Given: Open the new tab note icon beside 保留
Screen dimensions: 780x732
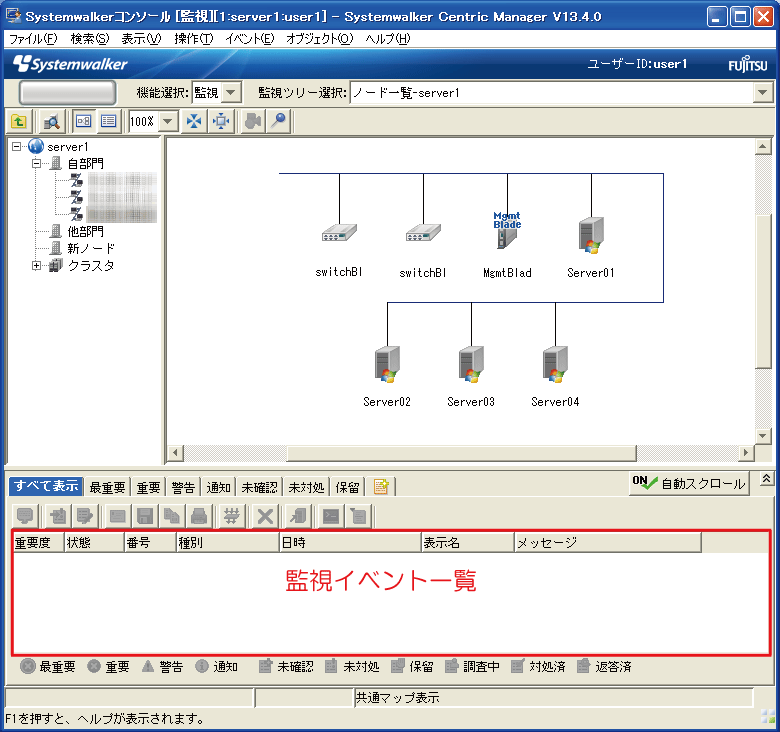Looking at the screenshot, I should coord(381,486).
